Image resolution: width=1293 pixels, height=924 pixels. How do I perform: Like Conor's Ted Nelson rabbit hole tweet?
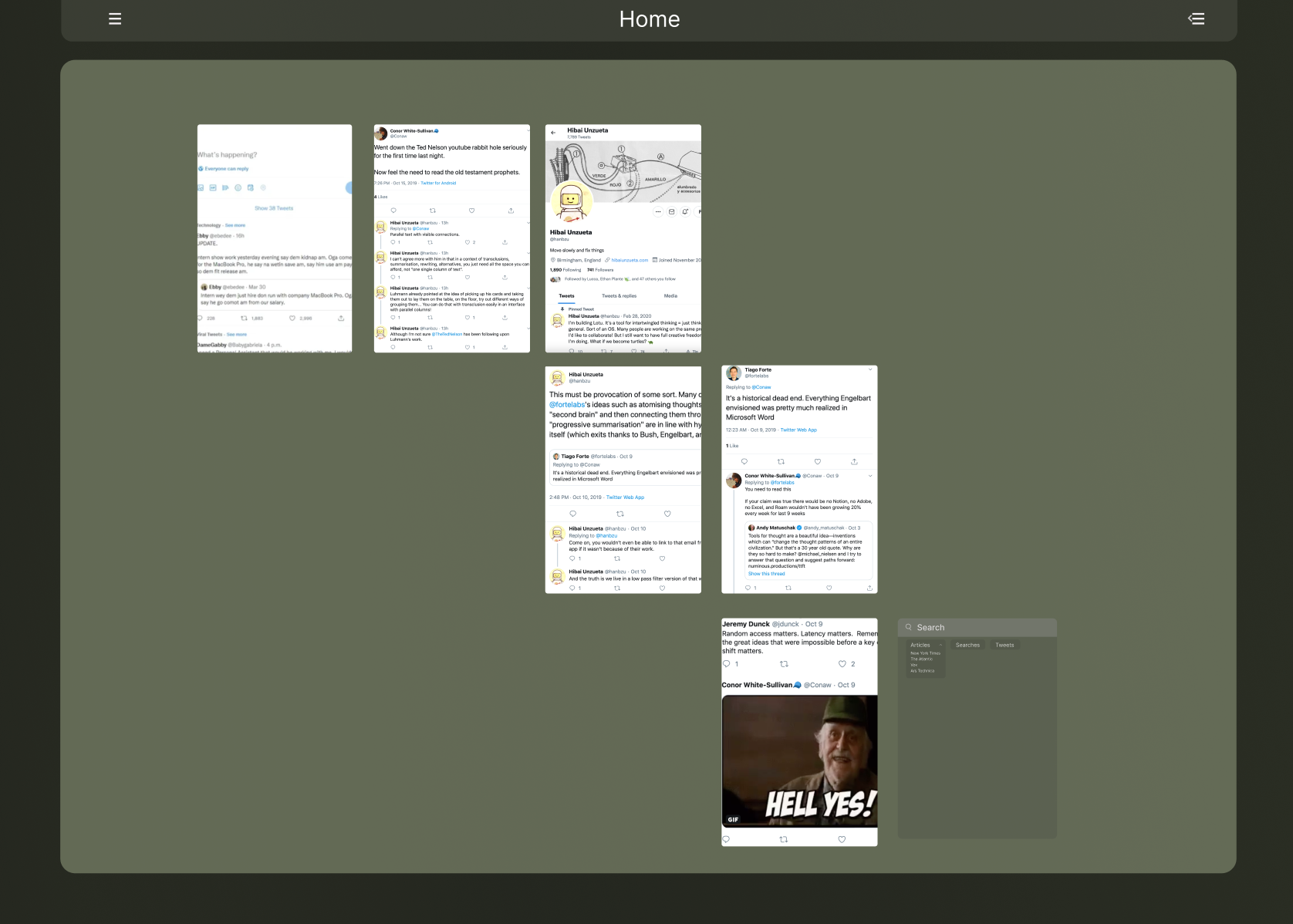[x=471, y=211]
